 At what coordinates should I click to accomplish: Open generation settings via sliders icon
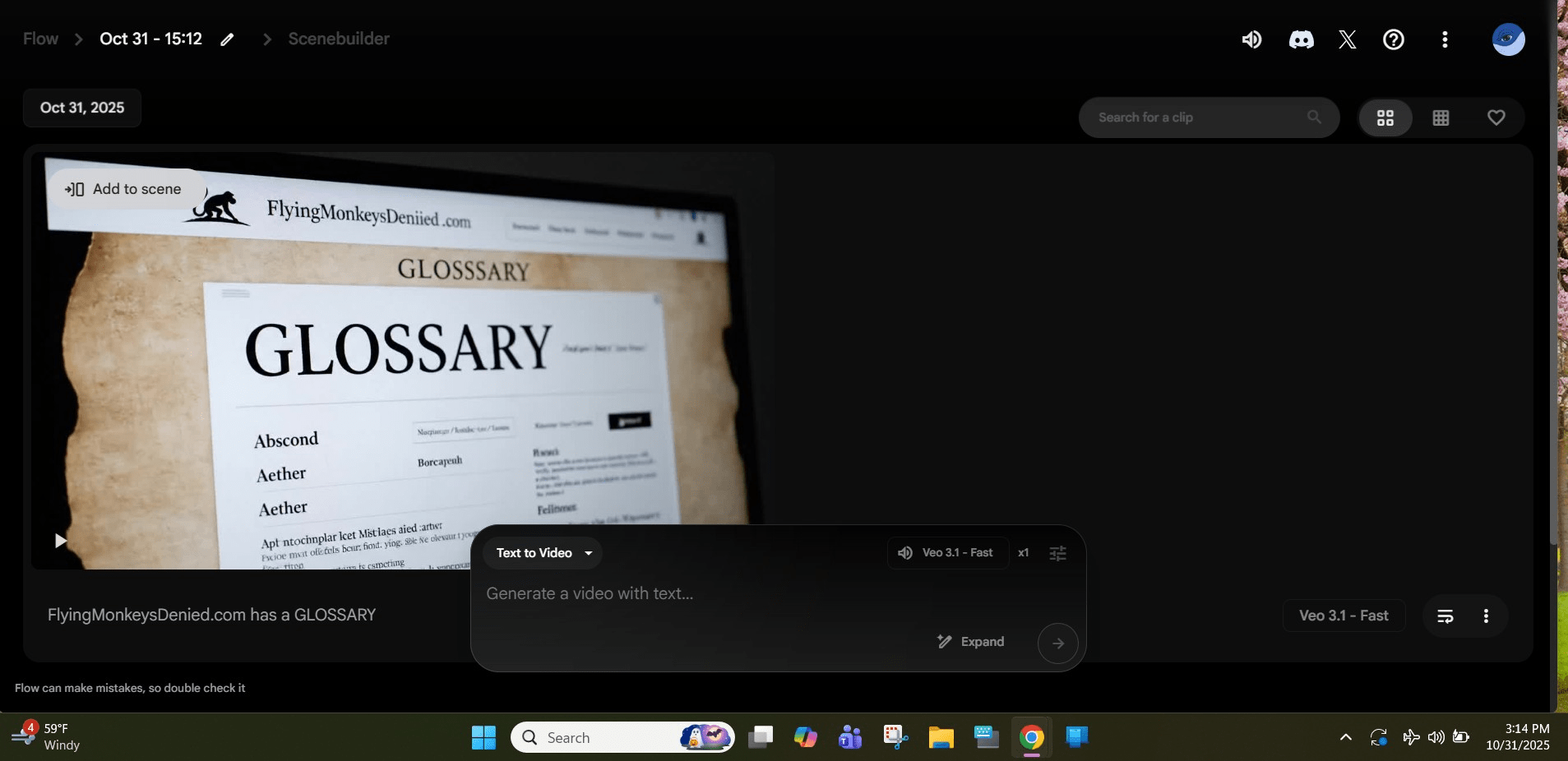point(1058,553)
